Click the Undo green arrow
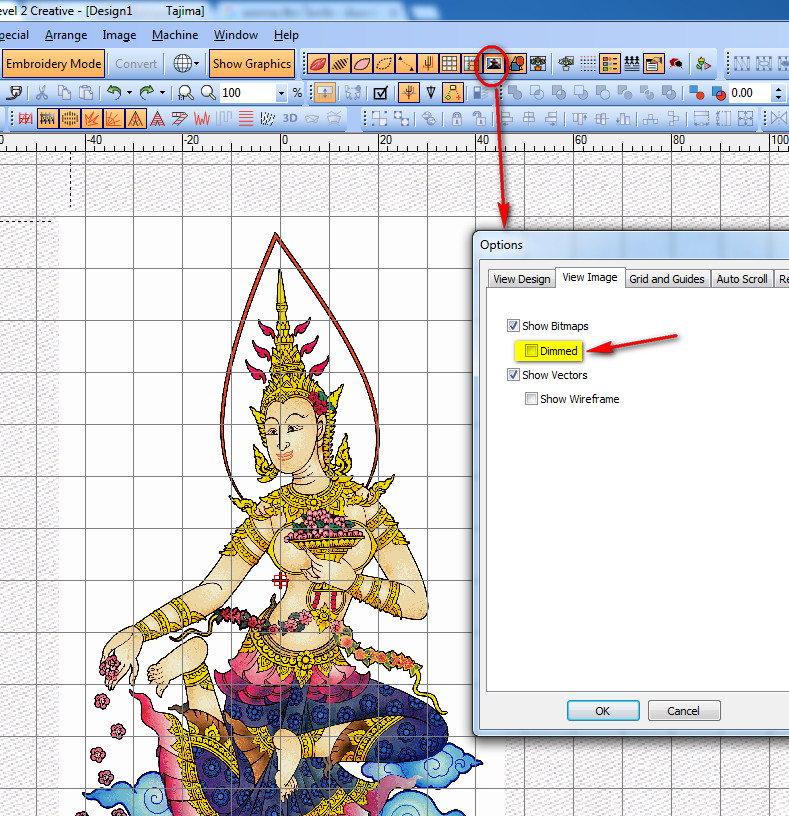 pos(114,93)
